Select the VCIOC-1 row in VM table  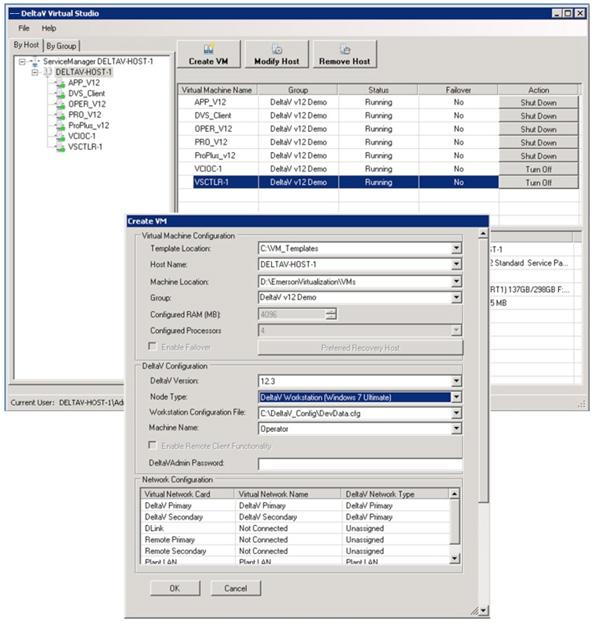click(338, 169)
